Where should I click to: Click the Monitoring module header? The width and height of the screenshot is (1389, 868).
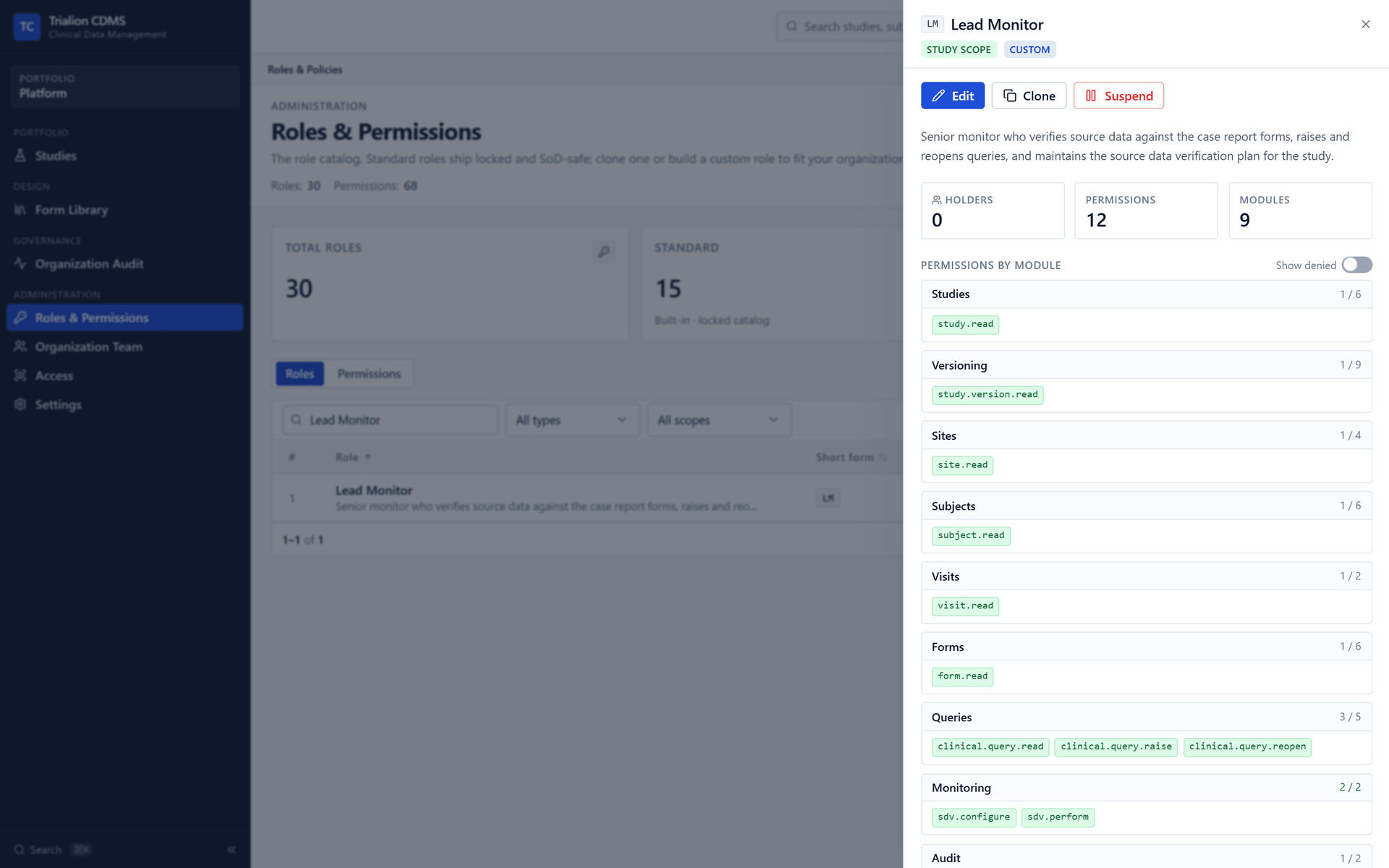pyautogui.click(x=1146, y=788)
